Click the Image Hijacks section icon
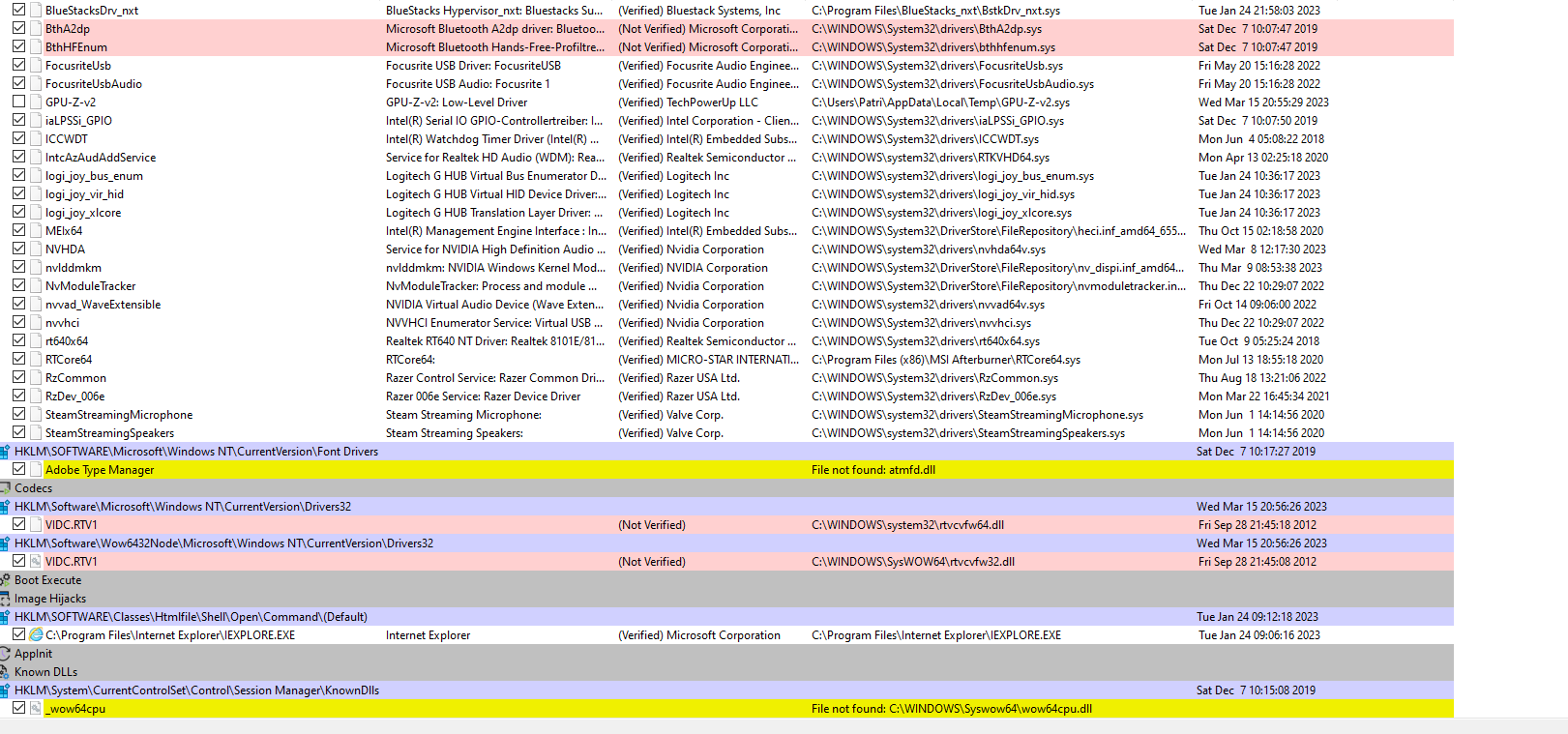 (5, 599)
